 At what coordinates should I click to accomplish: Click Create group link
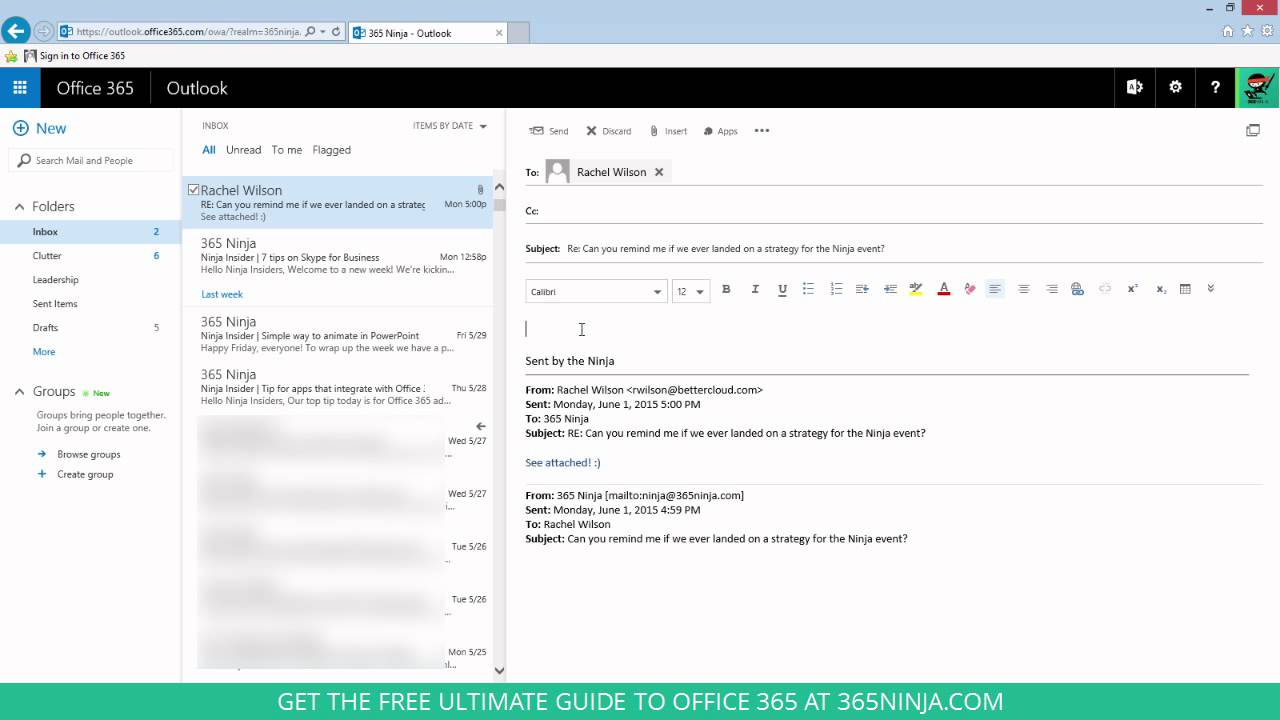point(85,474)
